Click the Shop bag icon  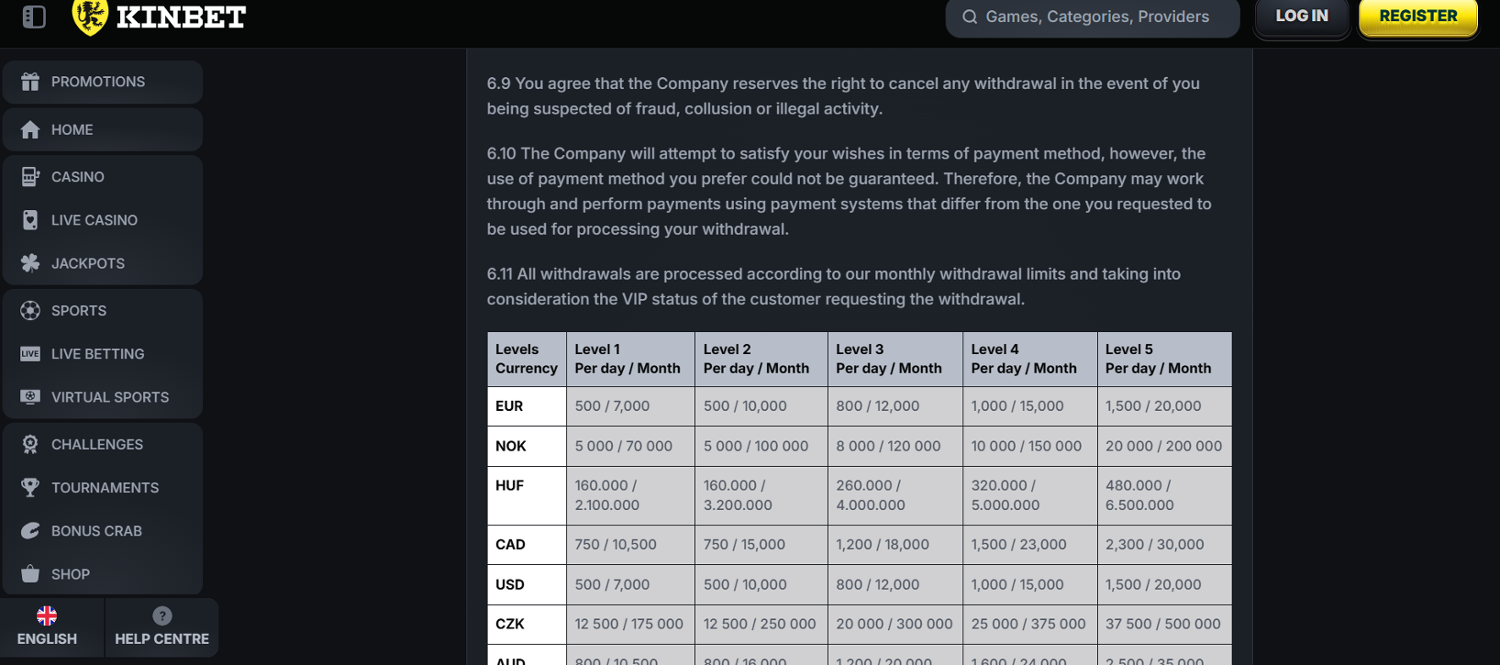pos(30,574)
